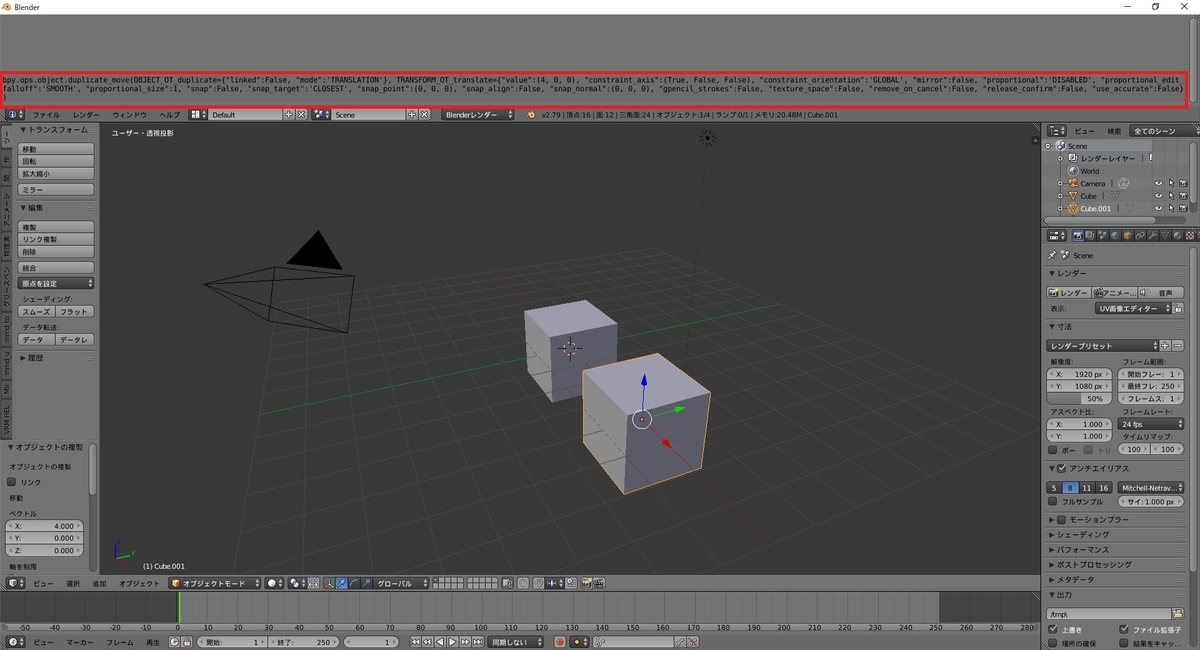Open the 3D view editor type selector
Image resolution: width=1200 pixels, height=650 pixels.
point(15,583)
